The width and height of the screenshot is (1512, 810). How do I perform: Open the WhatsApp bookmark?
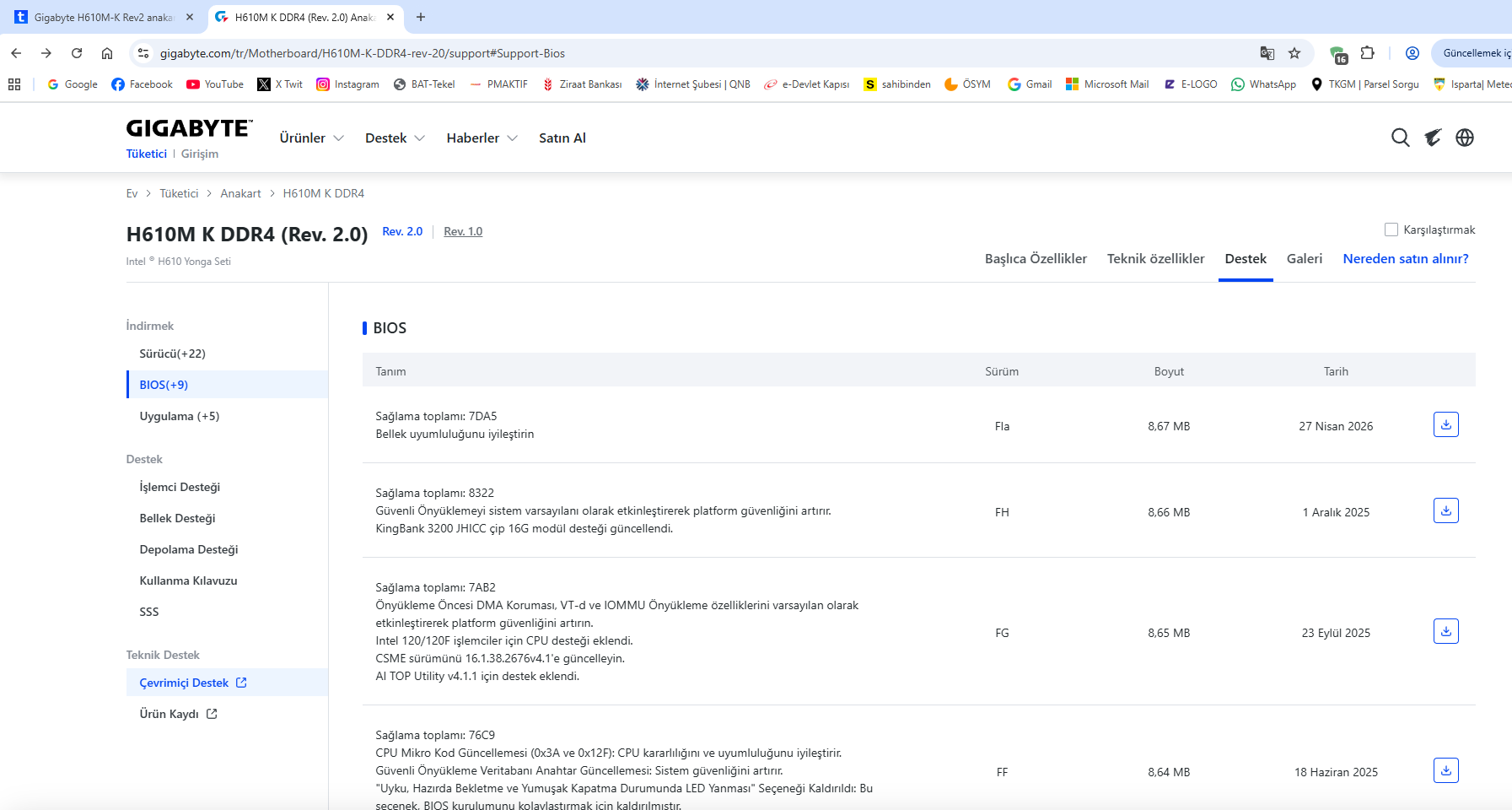pyautogui.click(x=1263, y=84)
